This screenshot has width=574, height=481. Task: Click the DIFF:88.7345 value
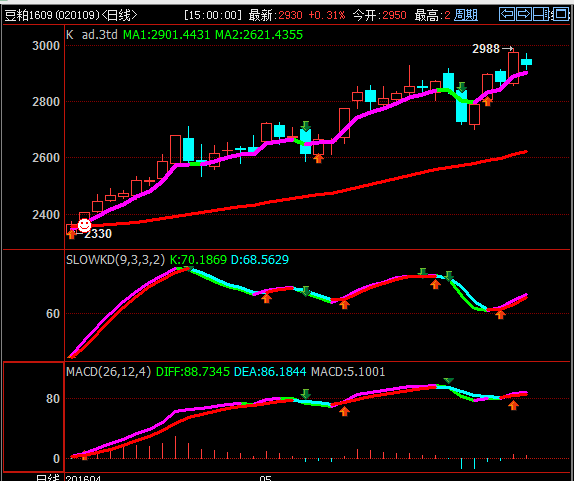193,372
